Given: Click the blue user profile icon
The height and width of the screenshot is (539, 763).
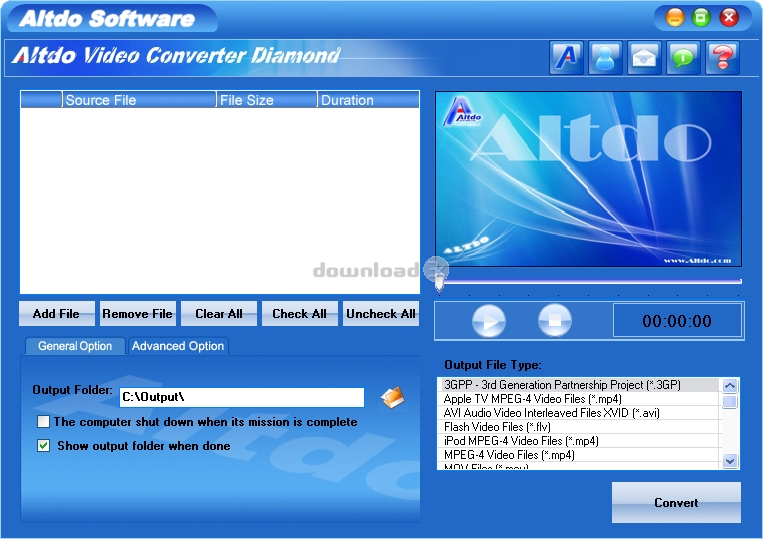Looking at the screenshot, I should 605,58.
